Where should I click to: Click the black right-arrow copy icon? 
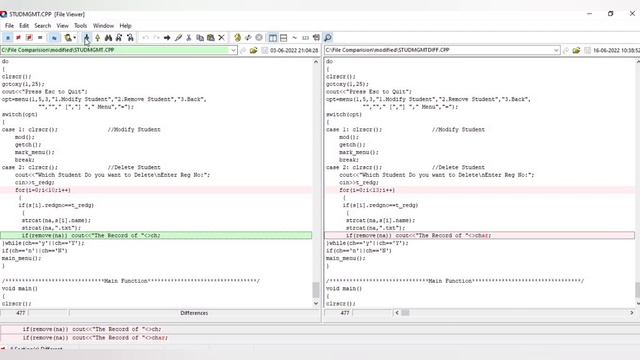pyautogui.click(x=167, y=38)
